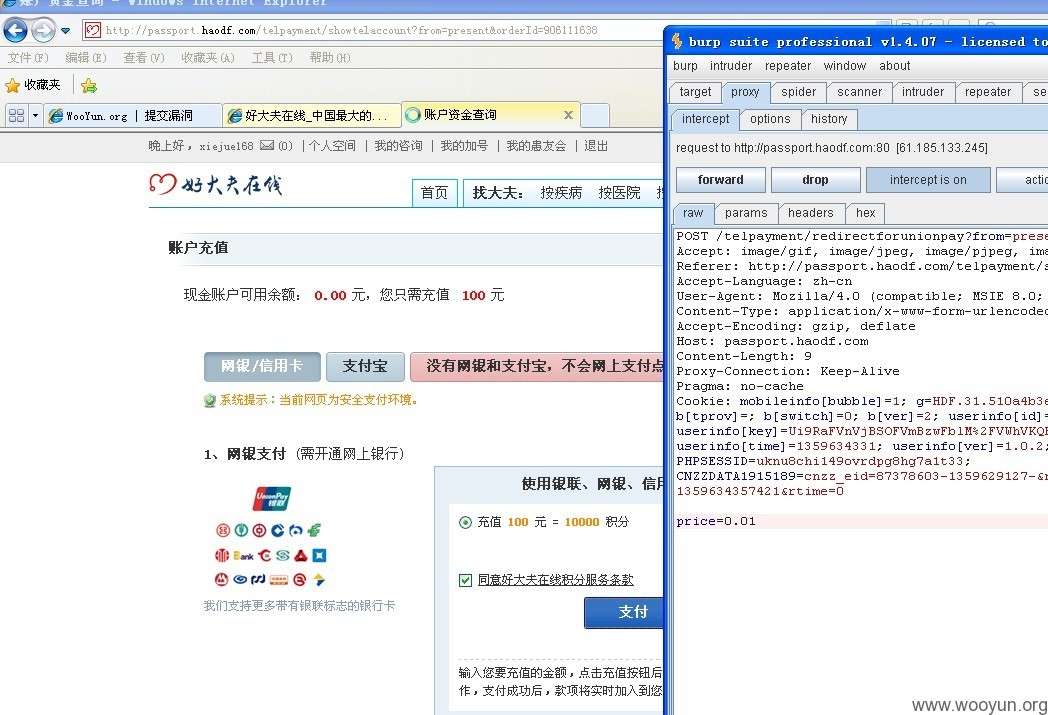The height and width of the screenshot is (715, 1048).
Task: Click the add-to-favorites-bar star icon
Action: pyautogui.click(x=89, y=86)
